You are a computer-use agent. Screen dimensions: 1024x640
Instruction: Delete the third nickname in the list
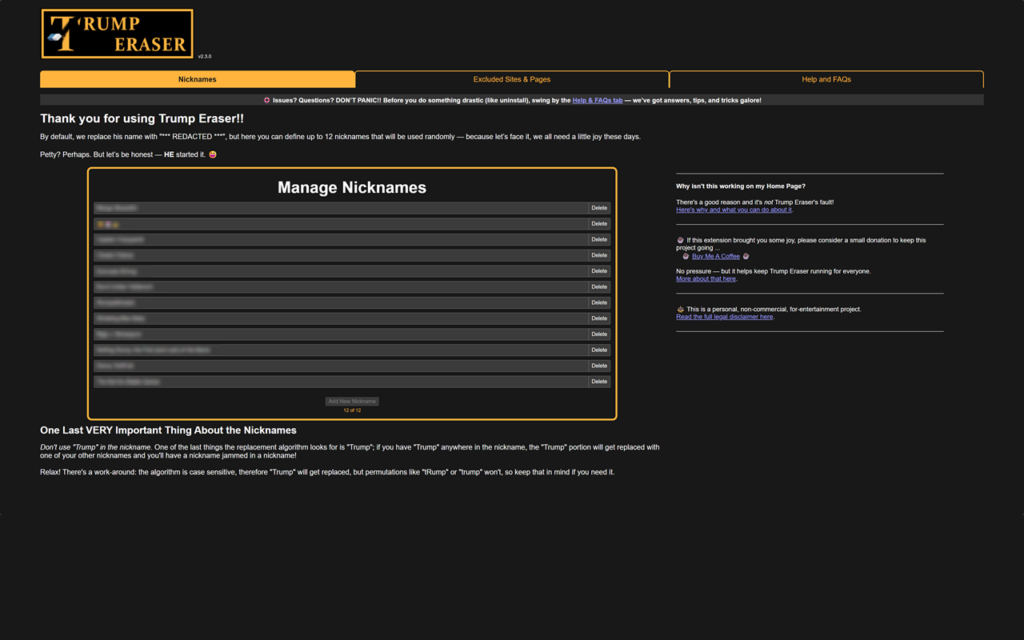[599, 240]
